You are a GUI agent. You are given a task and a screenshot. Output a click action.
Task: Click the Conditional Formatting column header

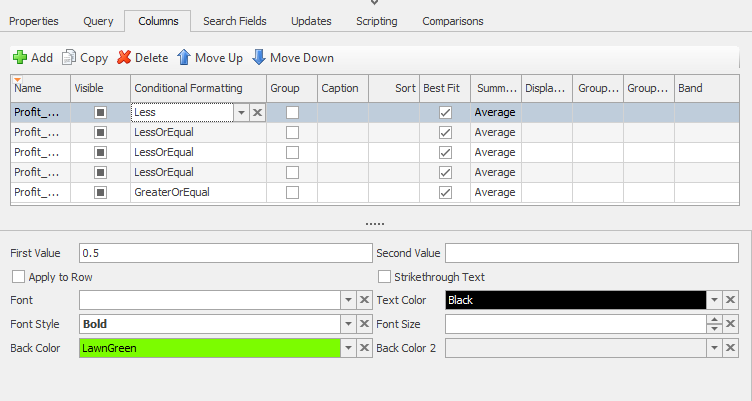(x=198, y=88)
